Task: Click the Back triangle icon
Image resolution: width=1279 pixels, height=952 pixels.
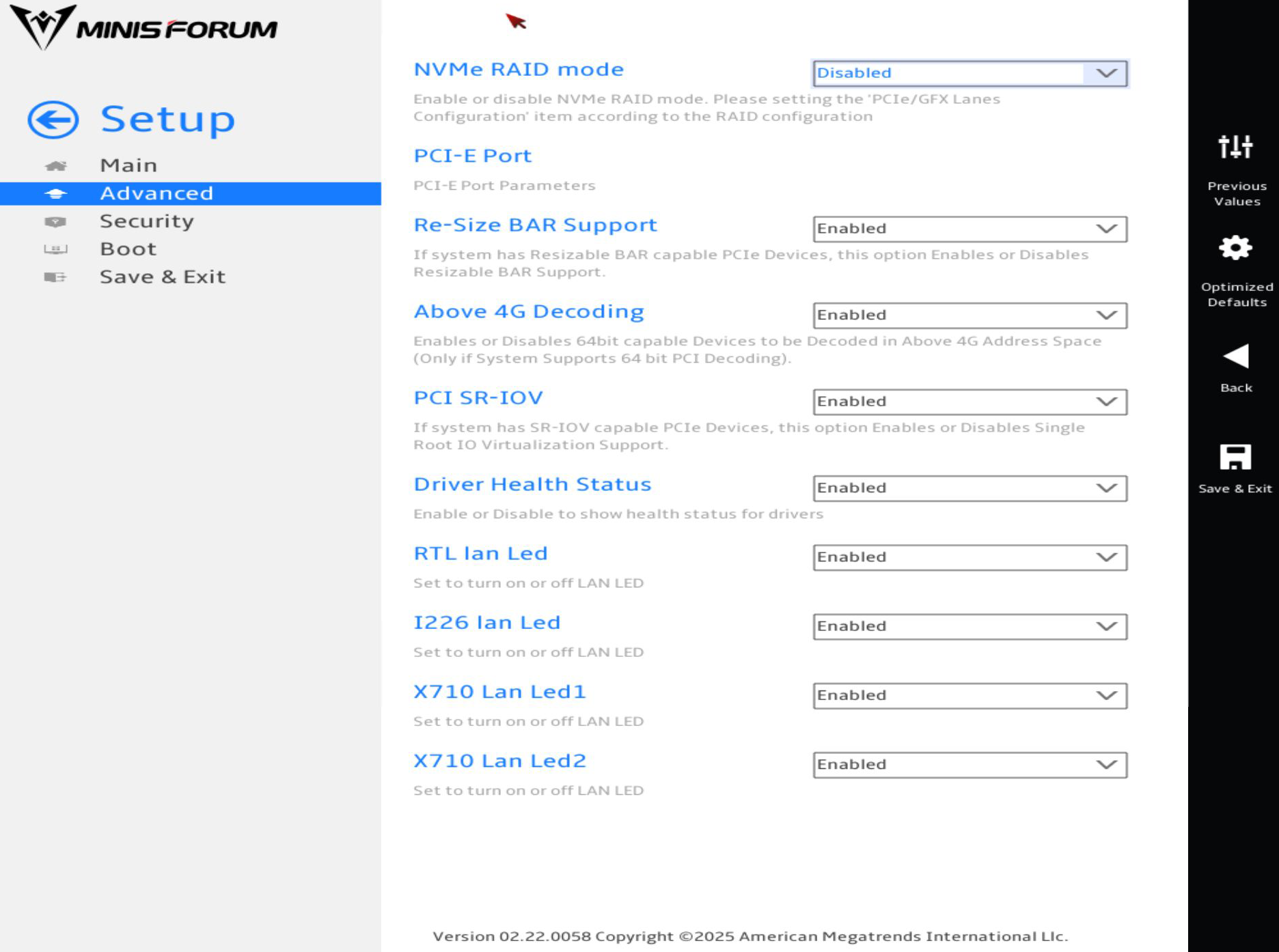Action: [1235, 356]
